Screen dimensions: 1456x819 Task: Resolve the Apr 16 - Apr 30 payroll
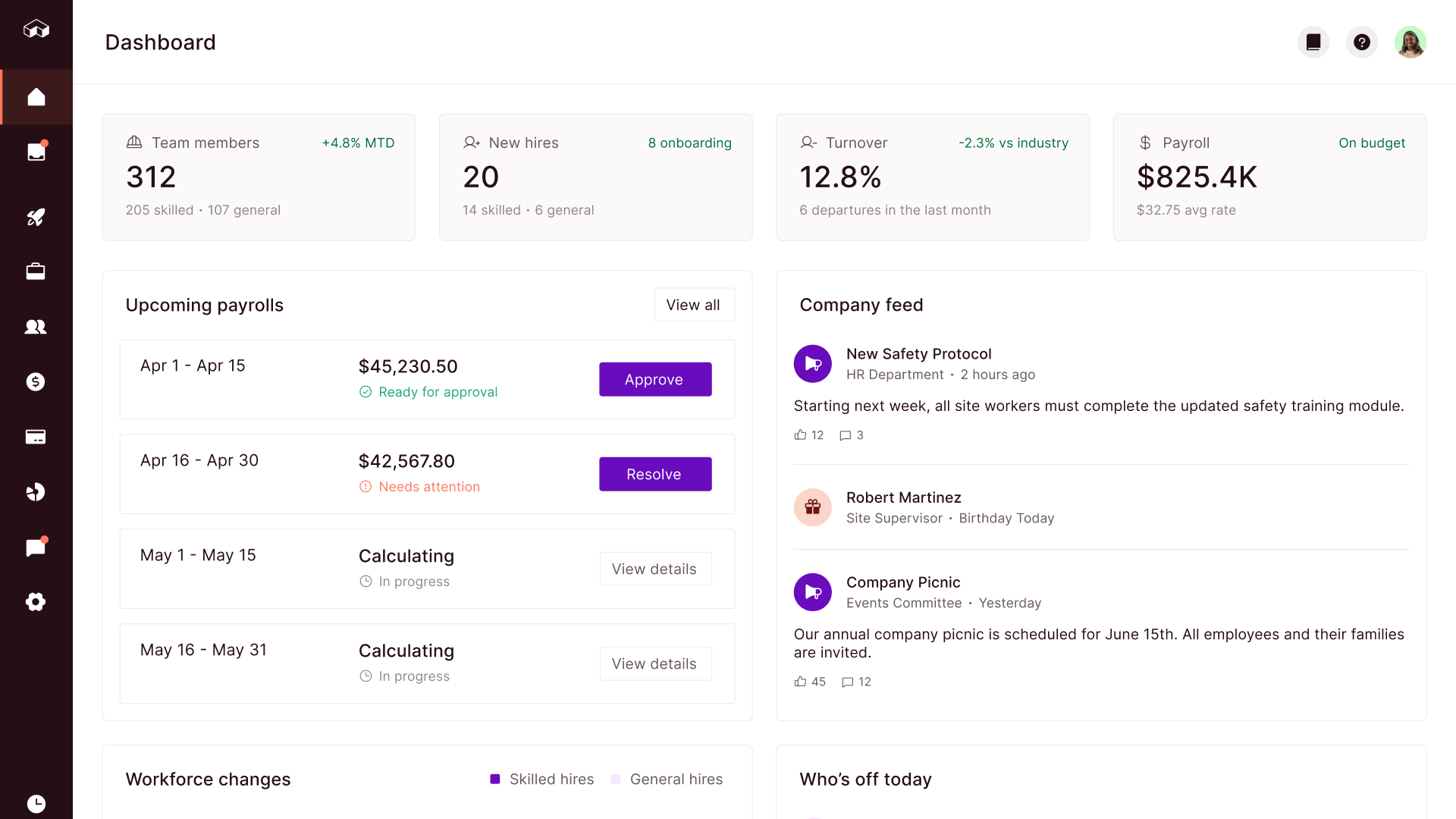654,474
